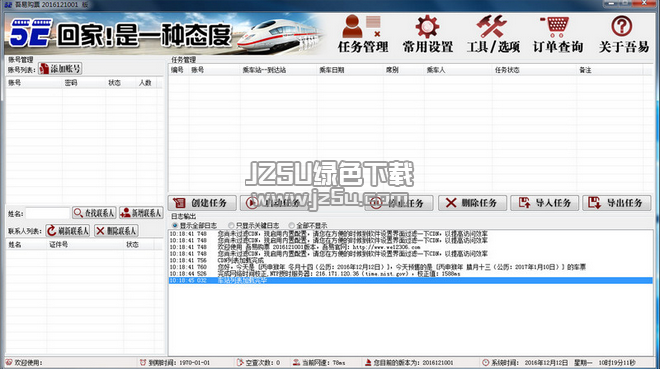The image size is (660, 369).
Task: Click 删除联系人 delete button
Action: click(x=116, y=231)
